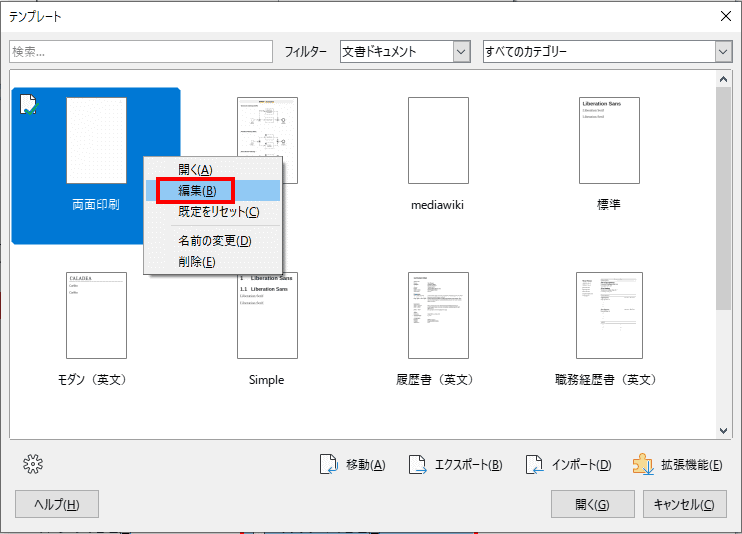Click the ヘルプ(H) button
742x534 pixels.
[57, 504]
